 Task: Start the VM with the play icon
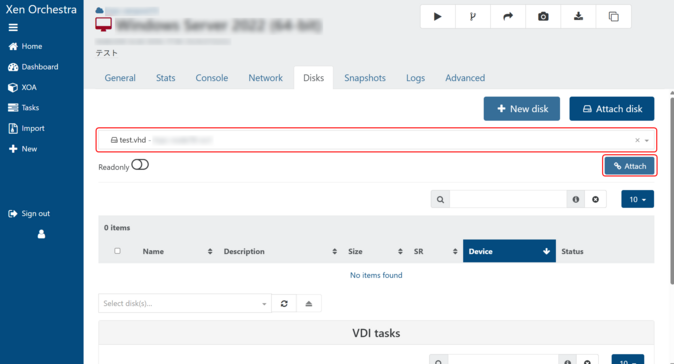(438, 17)
